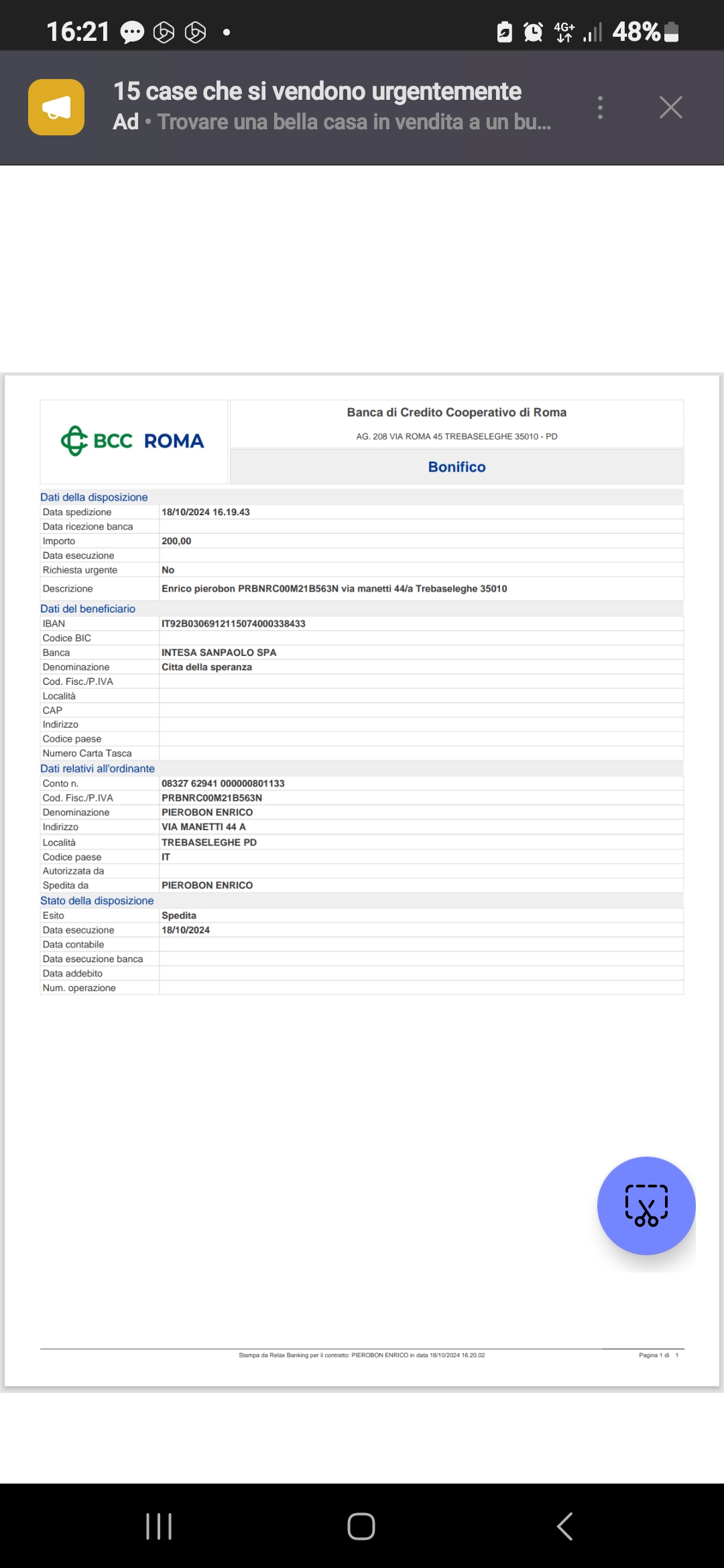Select the description text starting 'Enrico pierobon'

(x=334, y=588)
